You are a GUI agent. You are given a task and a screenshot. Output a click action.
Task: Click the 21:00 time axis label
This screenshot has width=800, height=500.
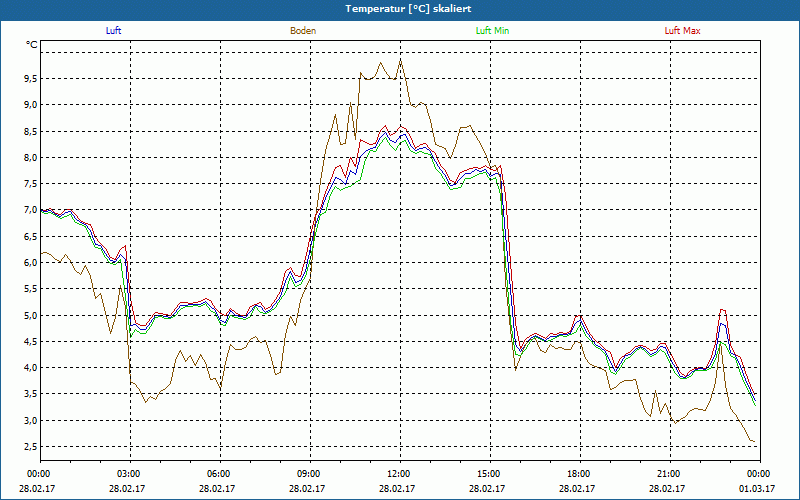(x=669, y=473)
